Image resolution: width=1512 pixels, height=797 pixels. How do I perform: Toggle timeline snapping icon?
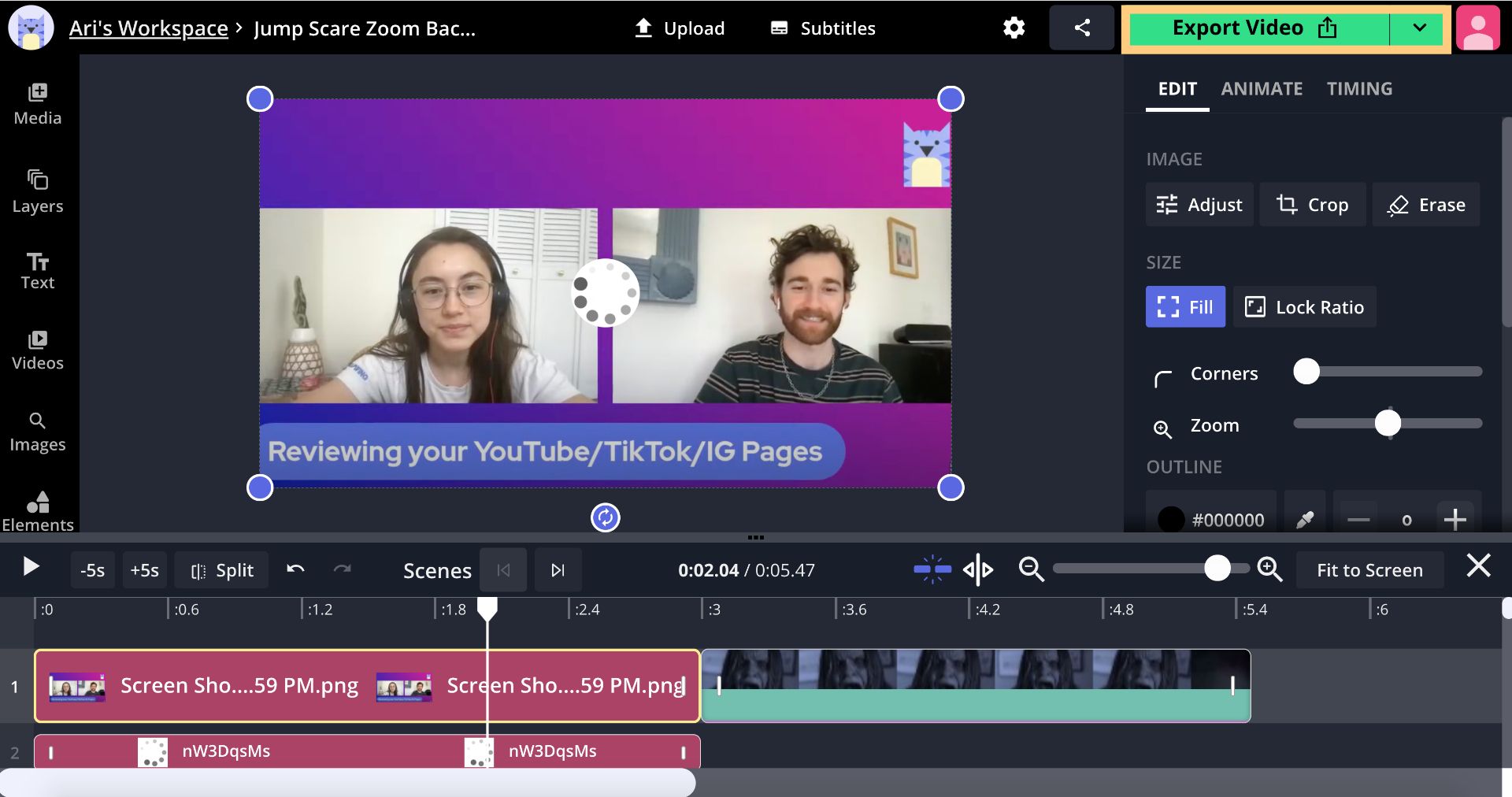tap(932, 569)
